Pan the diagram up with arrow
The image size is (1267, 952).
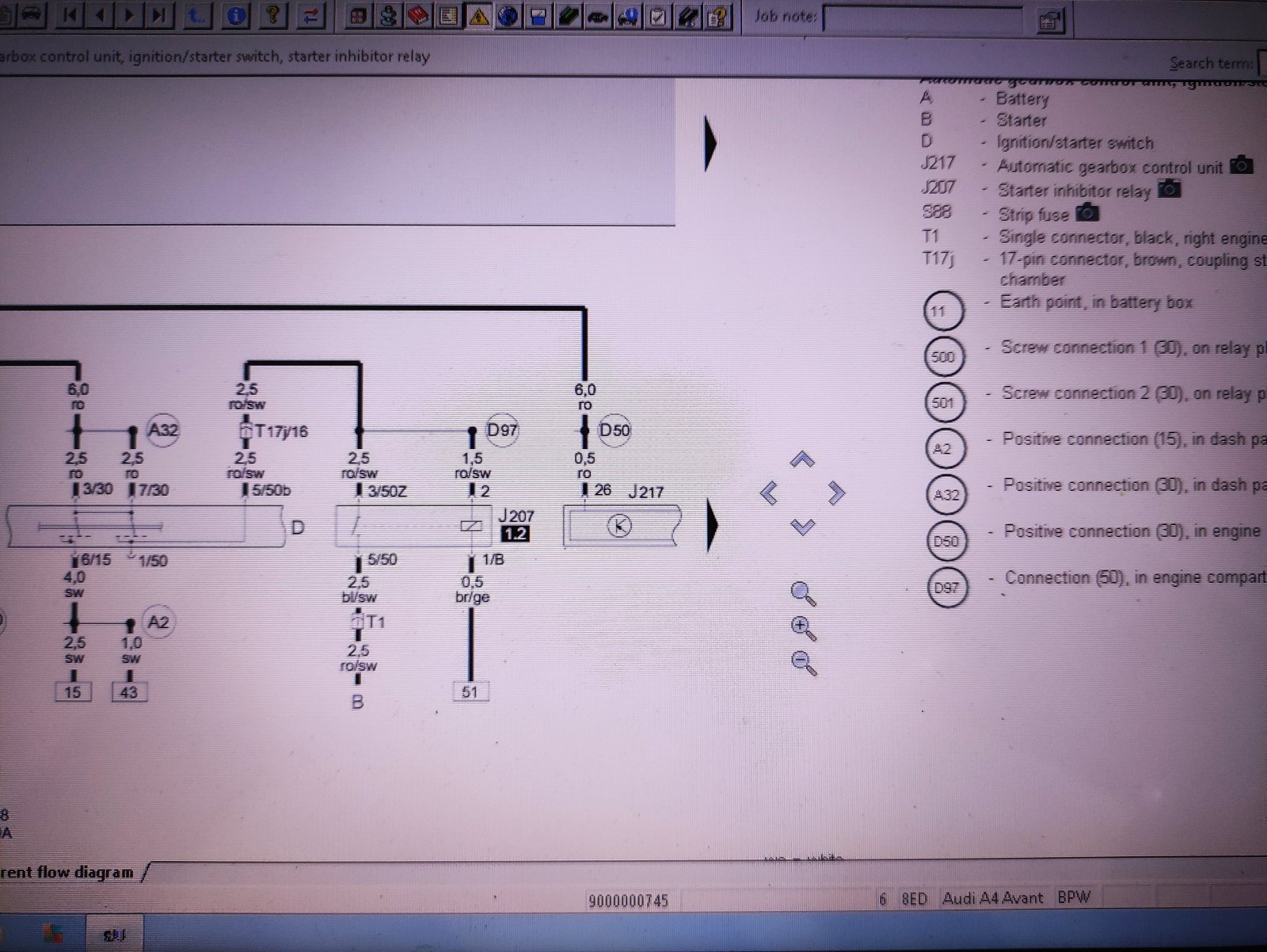tap(802, 459)
